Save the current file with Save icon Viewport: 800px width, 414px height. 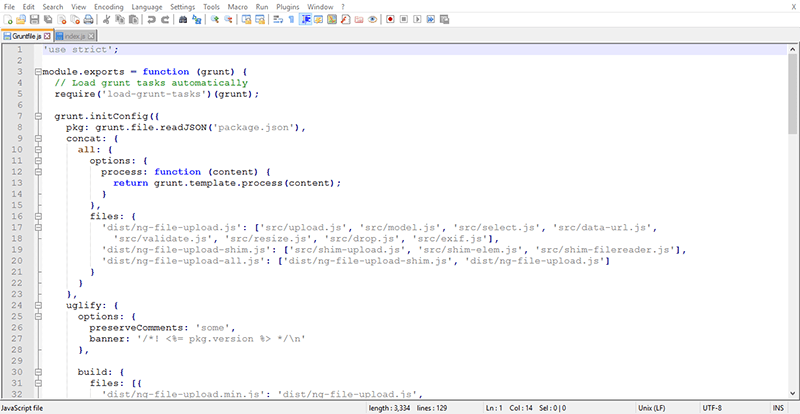[34, 19]
